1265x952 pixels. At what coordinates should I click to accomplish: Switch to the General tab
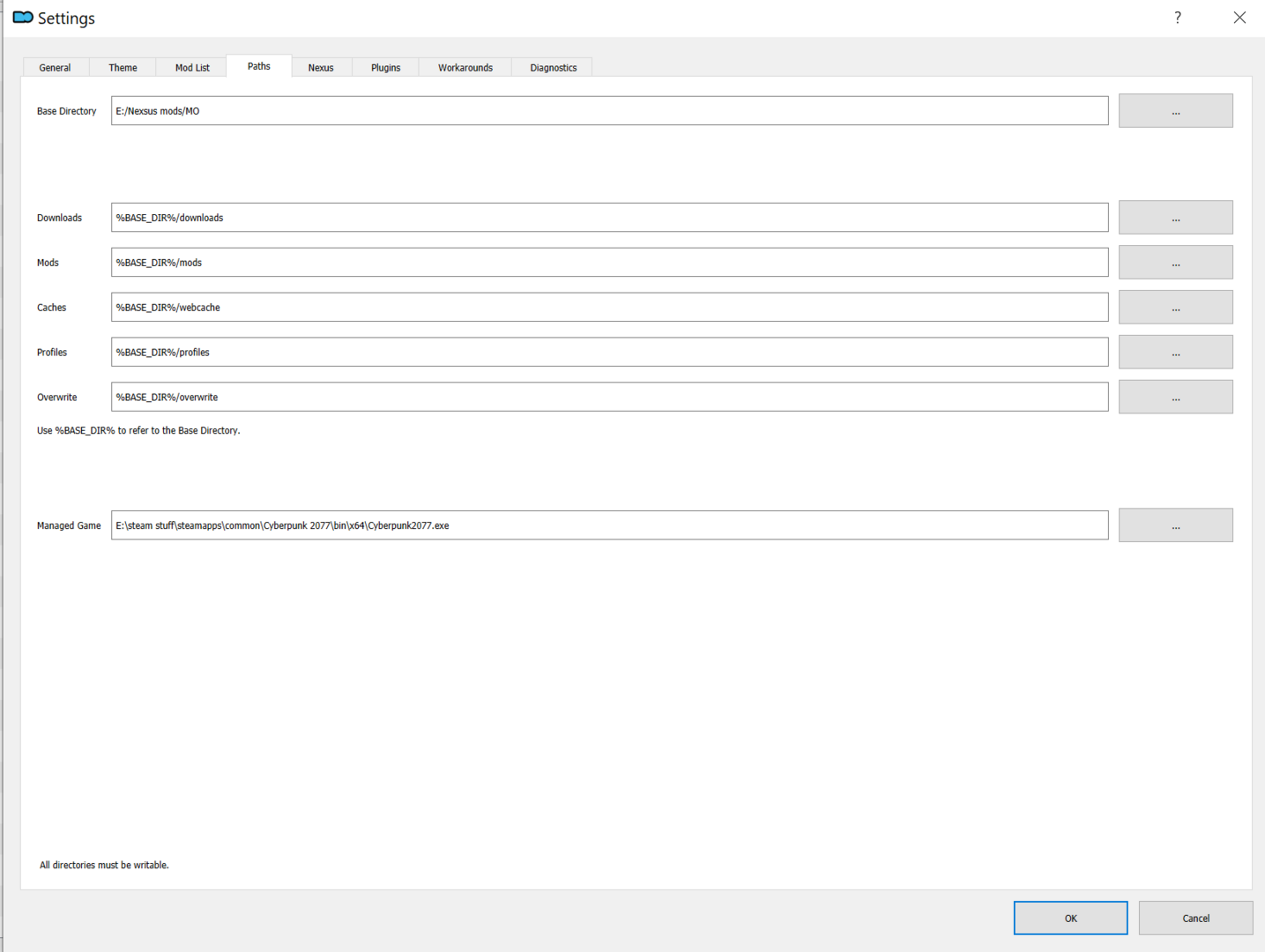[55, 68]
